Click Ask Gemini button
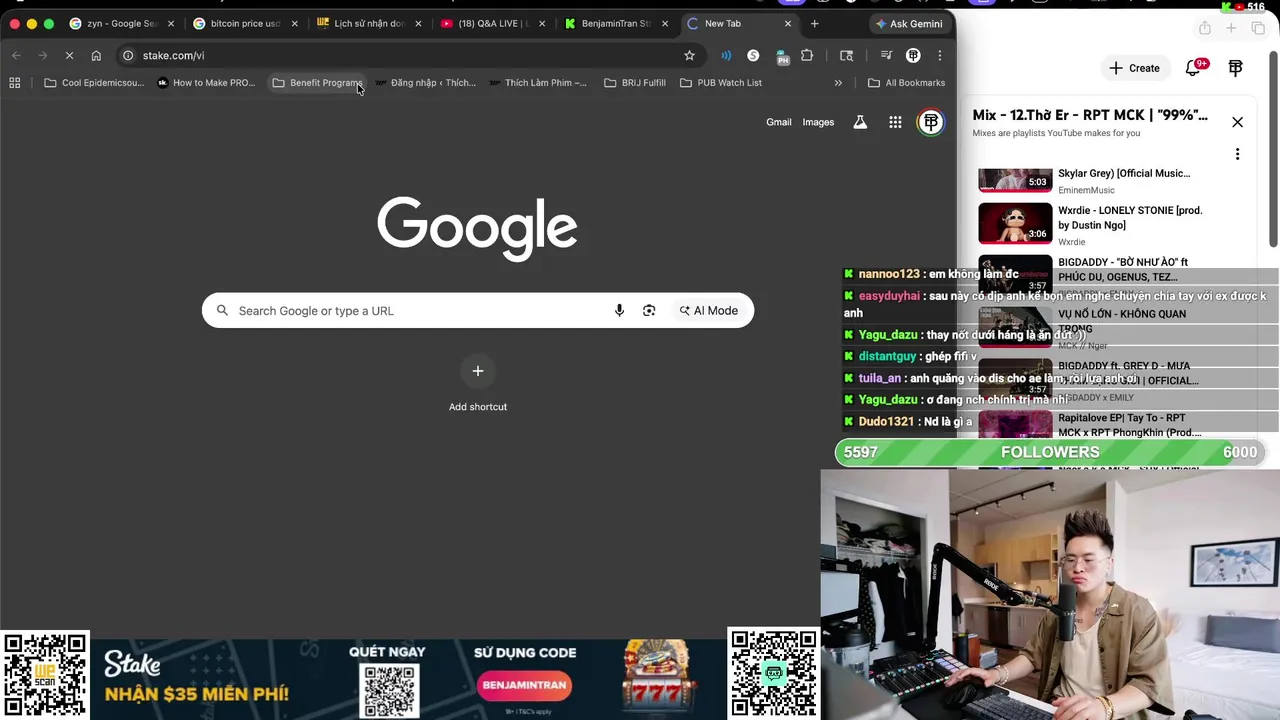The image size is (1280, 720). click(x=909, y=23)
